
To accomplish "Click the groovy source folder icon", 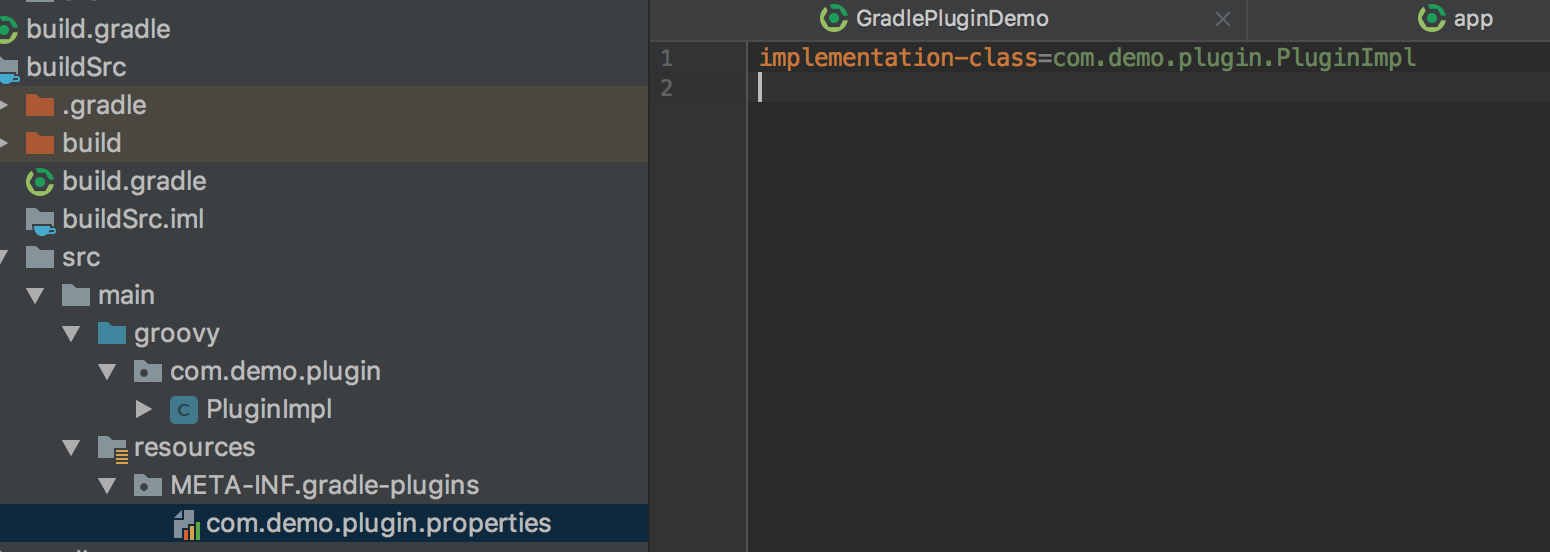I will pyautogui.click(x=112, y=333).
